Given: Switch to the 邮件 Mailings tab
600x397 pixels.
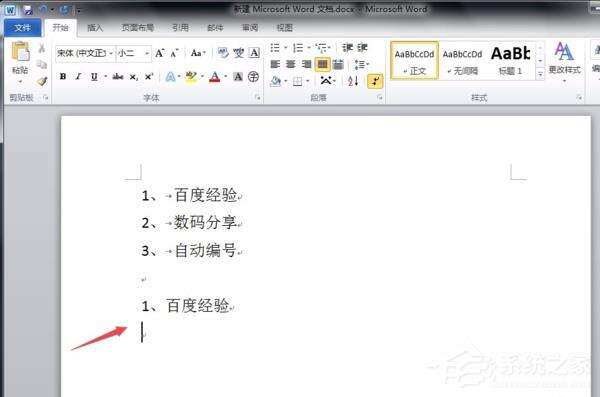Looking at the screenshot, I should pyautogui.click(x=215, y=28).
